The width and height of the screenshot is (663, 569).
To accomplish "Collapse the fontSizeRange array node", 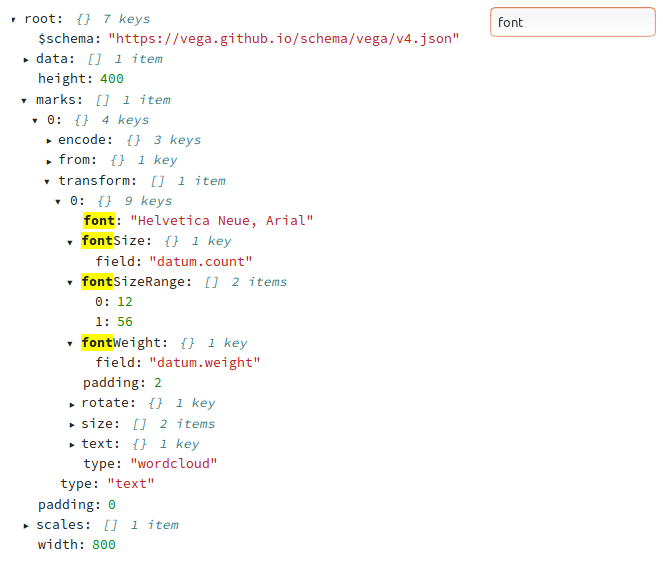I will click(x=70, y=283).
